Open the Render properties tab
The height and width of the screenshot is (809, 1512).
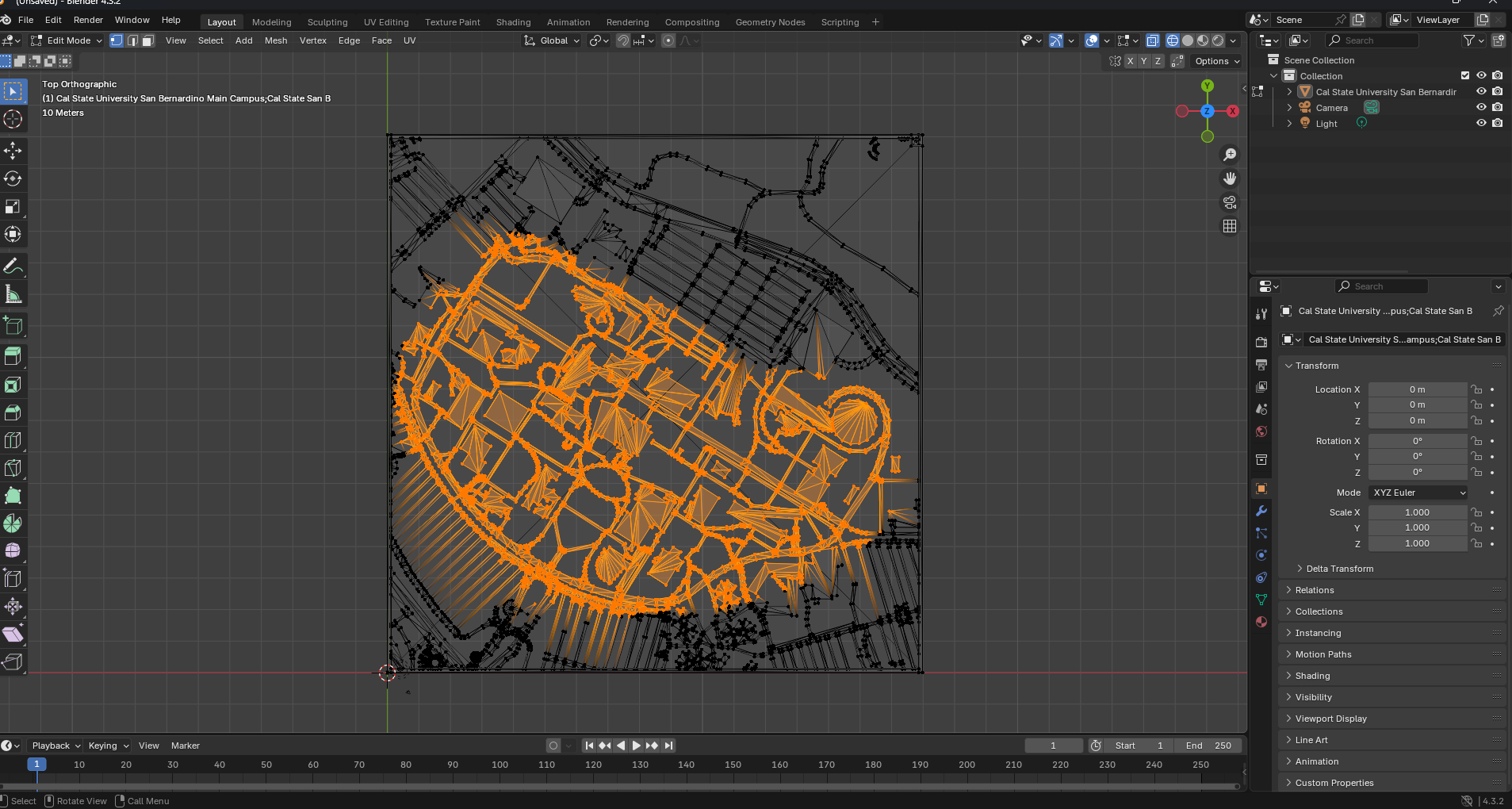[1261, 343]
